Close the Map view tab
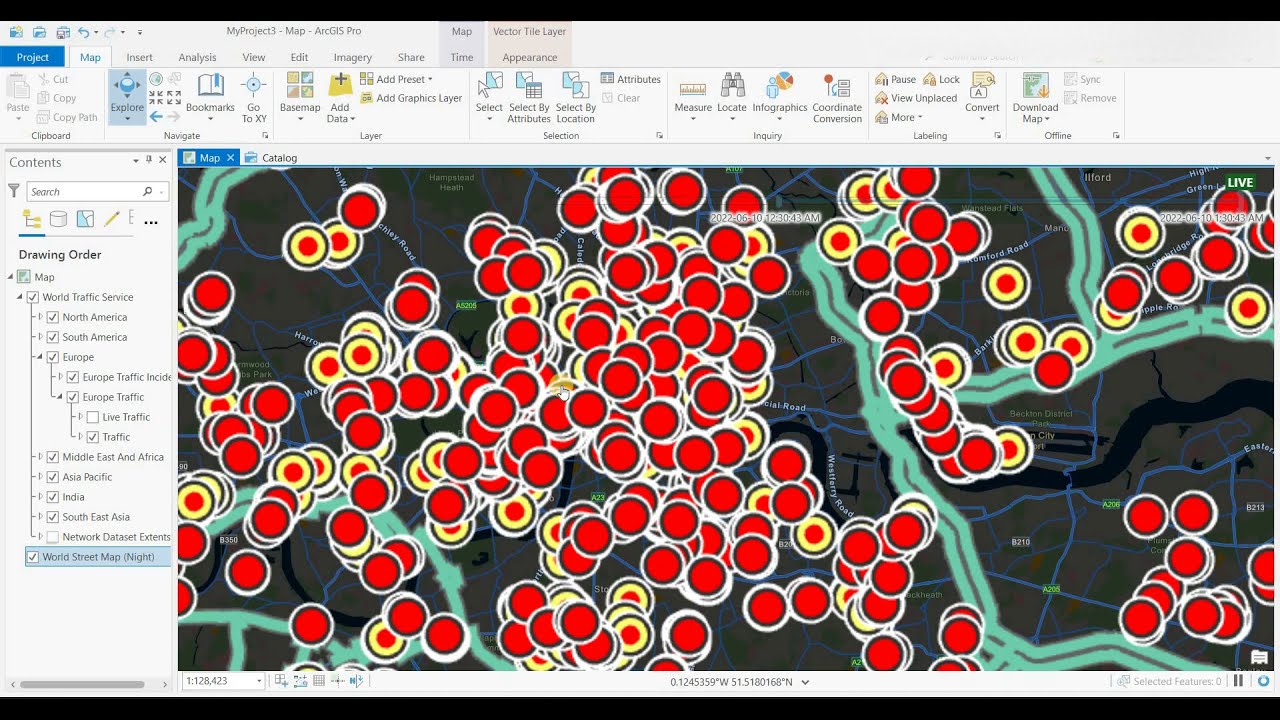The height and width of the screenshot is (720, 1280). coord(230,157)
